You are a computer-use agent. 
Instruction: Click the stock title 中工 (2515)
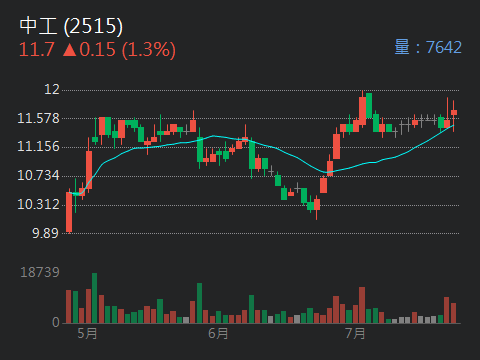coord(71,26)
